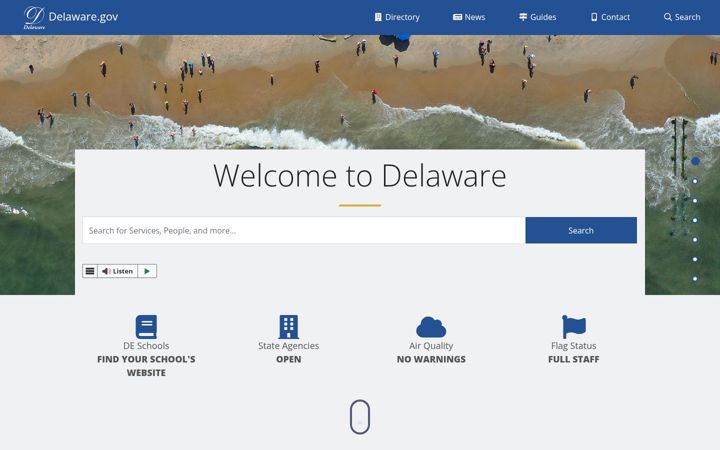Click the Contact phone icon
720x450 pixels.
tap(594, 17)
